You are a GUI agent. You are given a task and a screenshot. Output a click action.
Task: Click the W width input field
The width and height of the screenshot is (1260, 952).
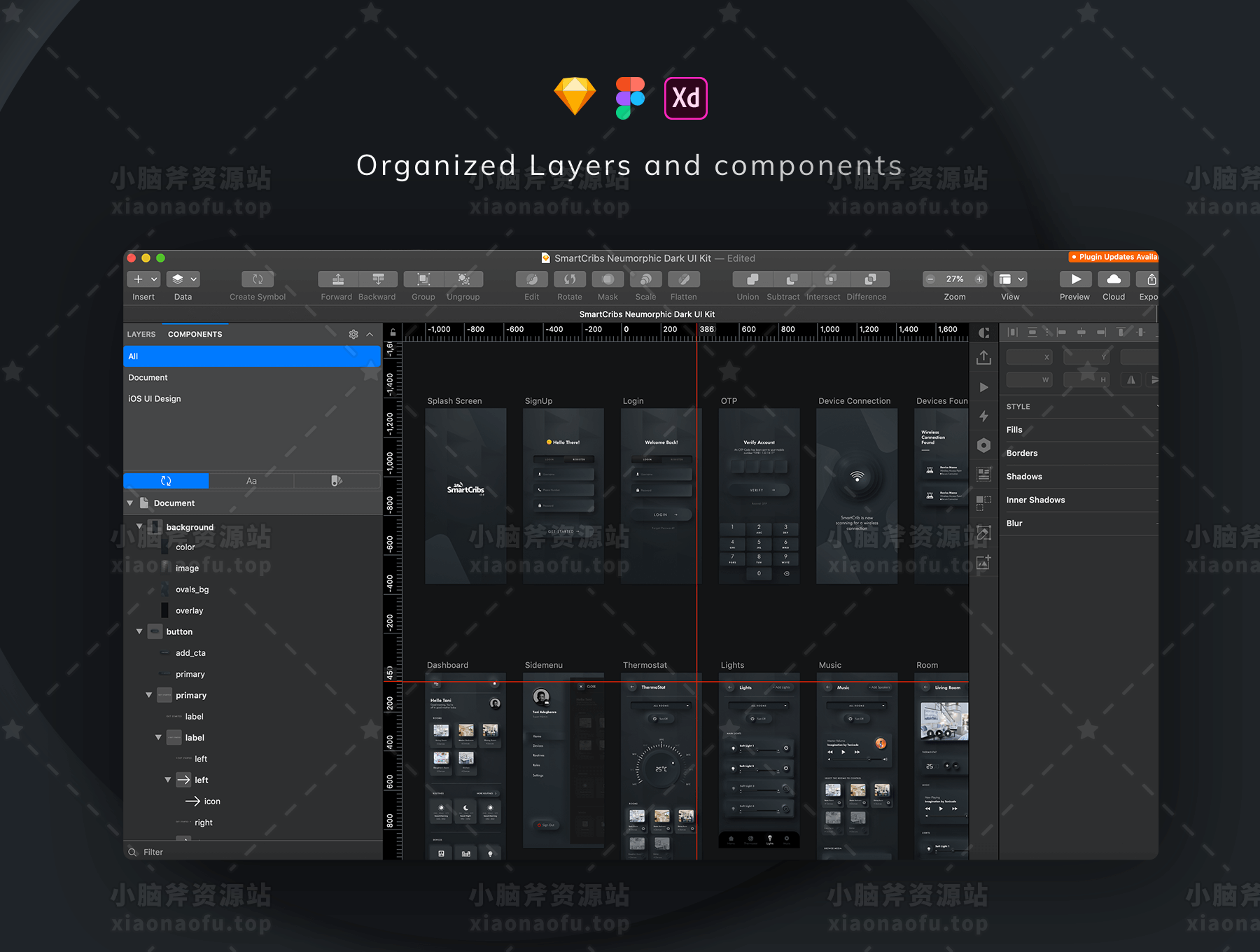click(x=1030, y=379)
